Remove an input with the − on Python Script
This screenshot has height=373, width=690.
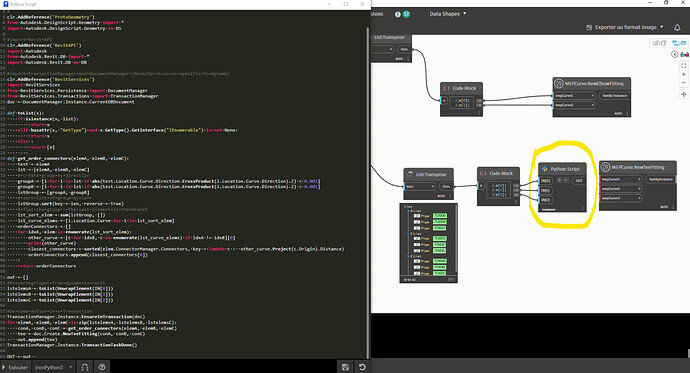point(566,180)
